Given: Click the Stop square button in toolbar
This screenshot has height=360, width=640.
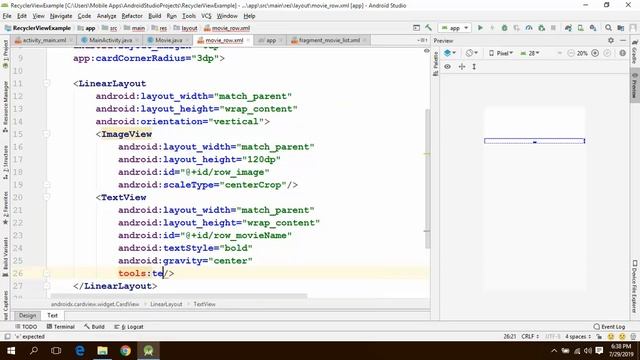Looking at the screenshot, I should pyautogui.click(x=553, y=28).
